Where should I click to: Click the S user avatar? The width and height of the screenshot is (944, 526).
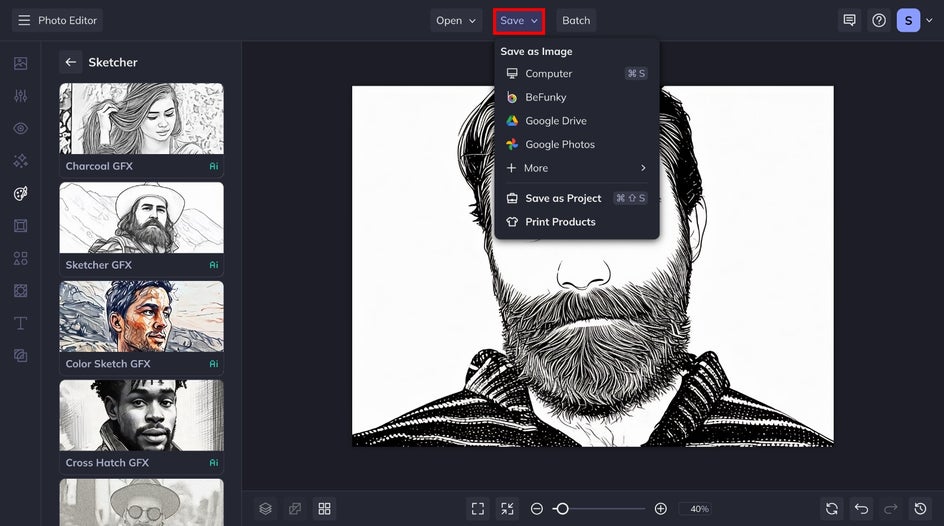click(908, 20)
